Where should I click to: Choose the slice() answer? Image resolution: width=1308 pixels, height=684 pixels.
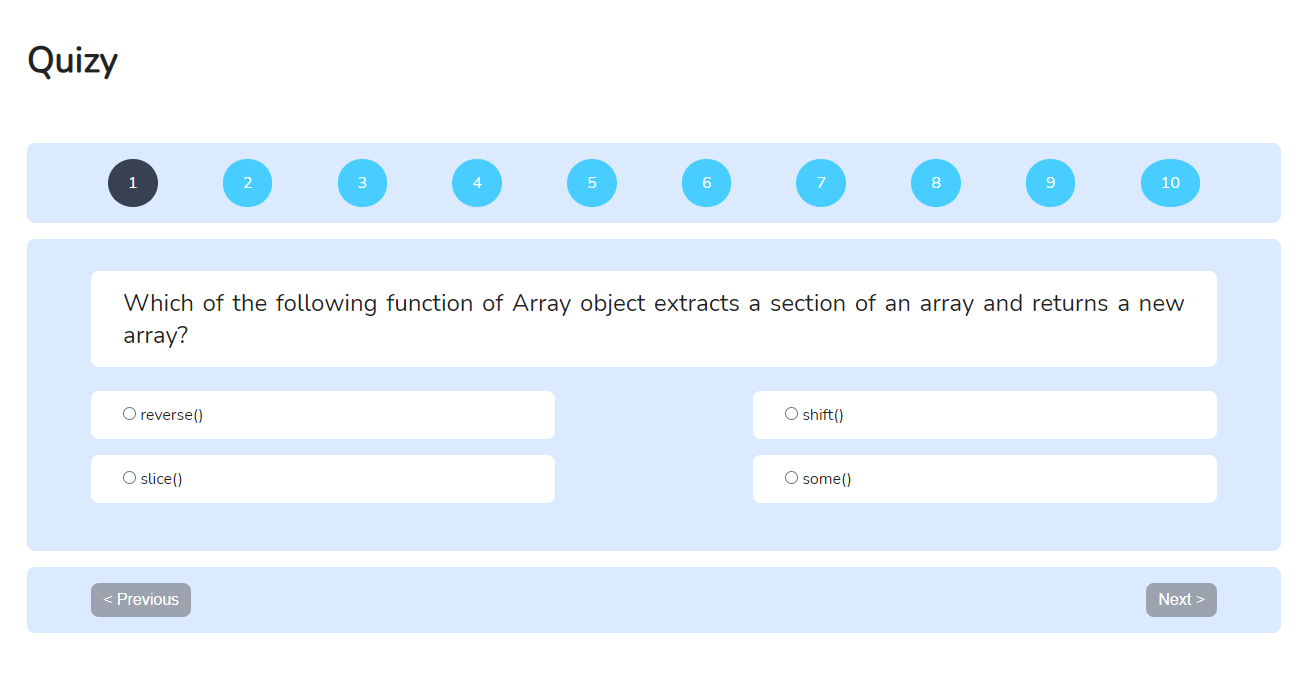tap(129, 477)
